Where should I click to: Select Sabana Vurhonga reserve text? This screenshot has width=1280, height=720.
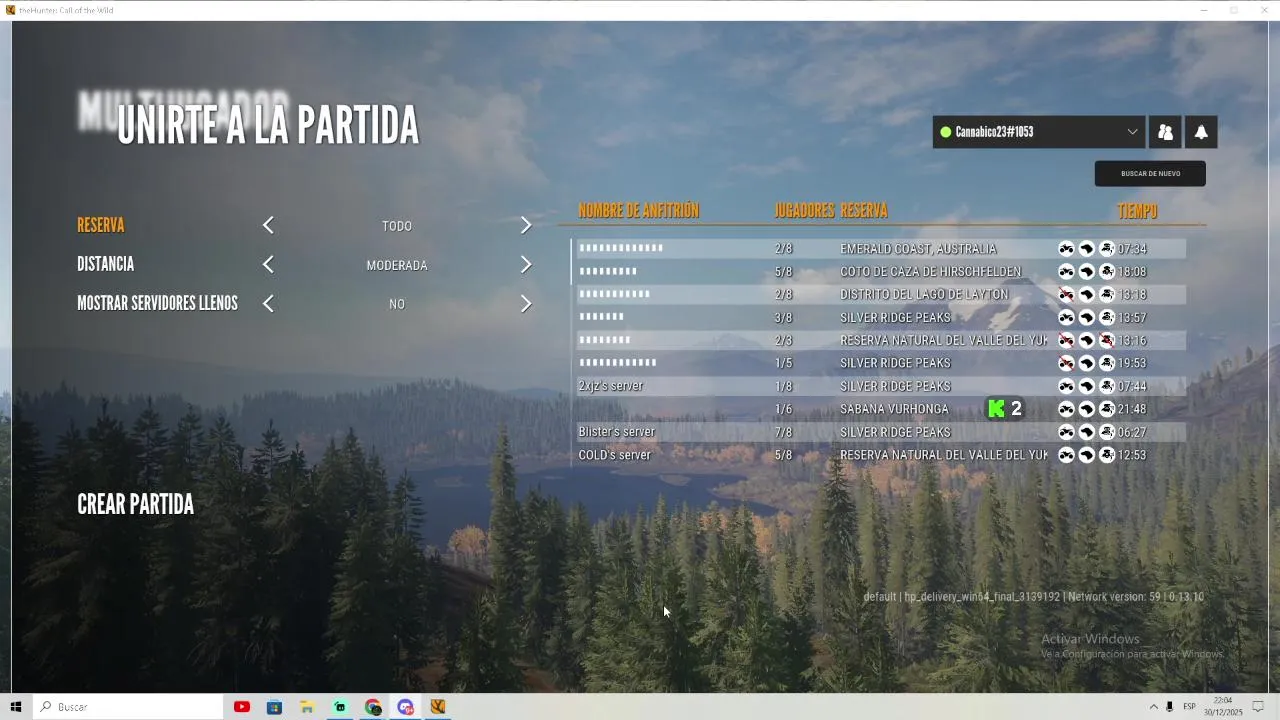(x=894, y=409)
